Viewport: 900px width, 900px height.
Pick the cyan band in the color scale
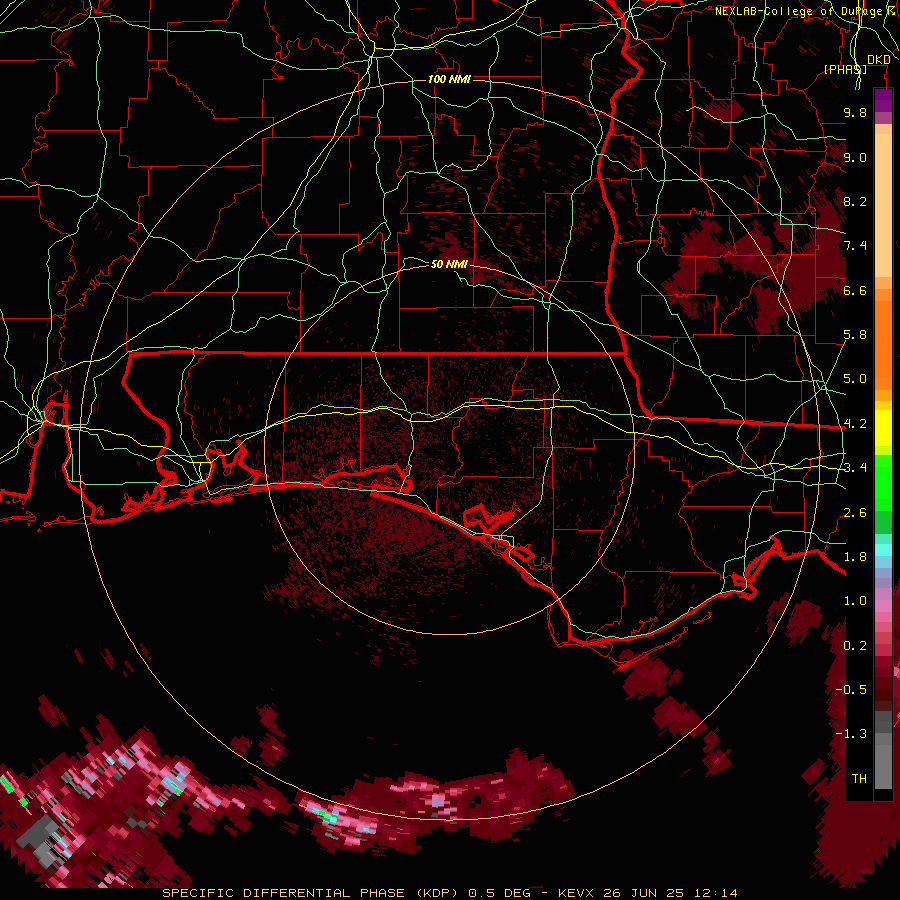883,550
